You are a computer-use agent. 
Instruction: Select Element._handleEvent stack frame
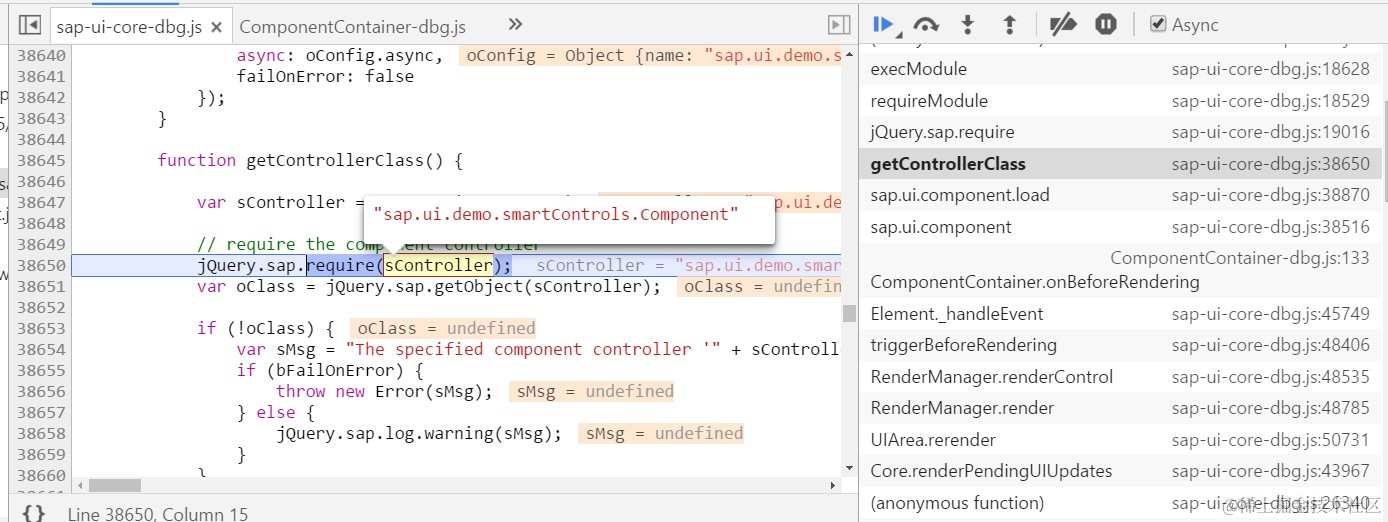pyautogui.click(x=1120, y=314)
